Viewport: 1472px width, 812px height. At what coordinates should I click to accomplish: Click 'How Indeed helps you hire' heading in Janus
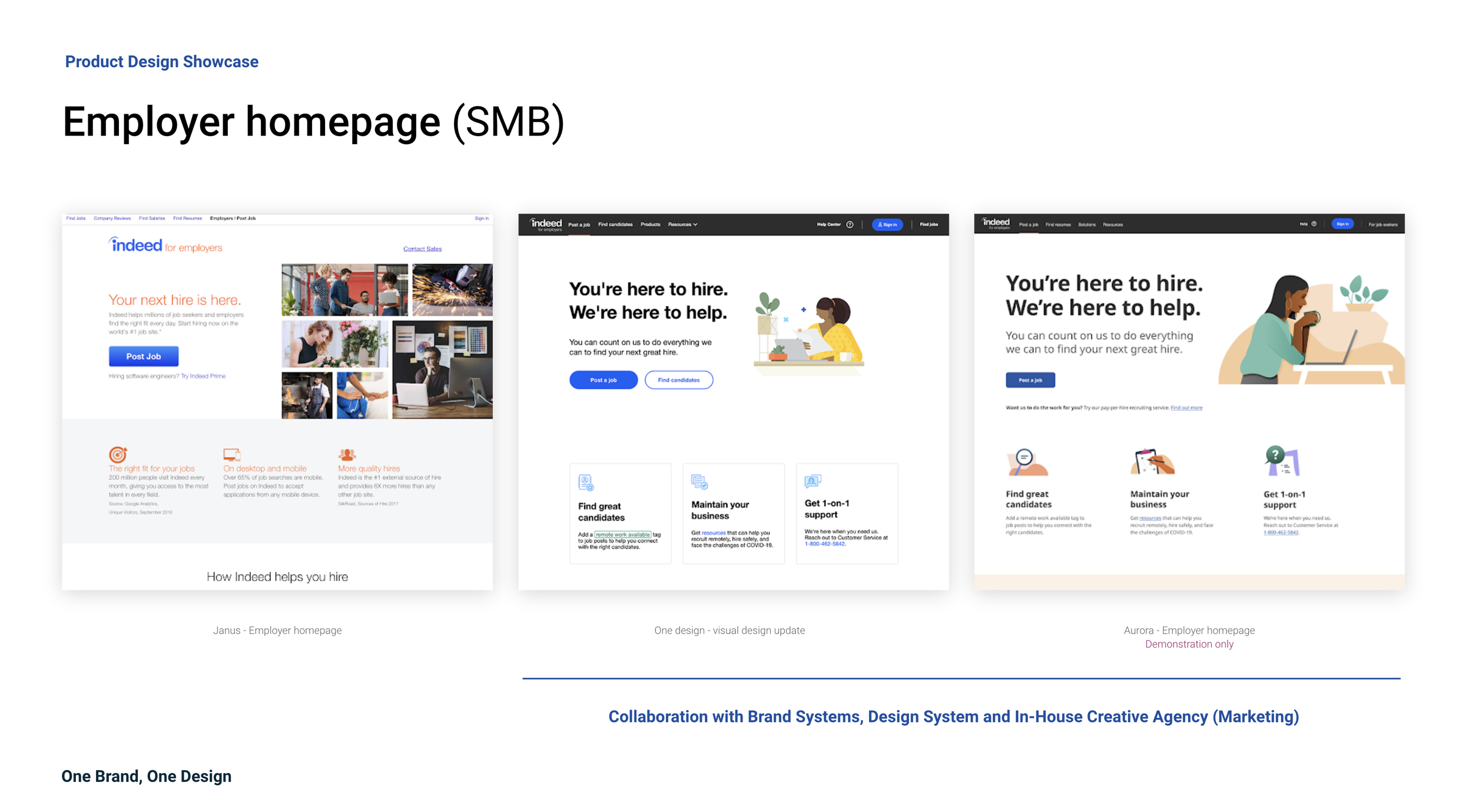pos(277,576)
